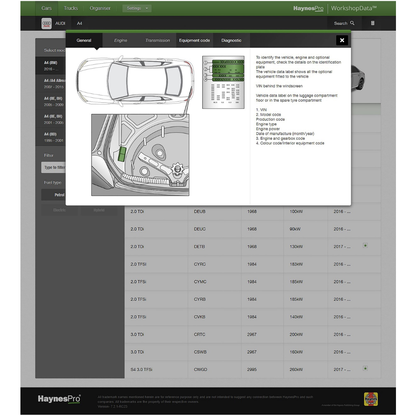Select the Engine tab in the popup
The width and height of the screenshot is (416, 416).
tap(121, 40)
